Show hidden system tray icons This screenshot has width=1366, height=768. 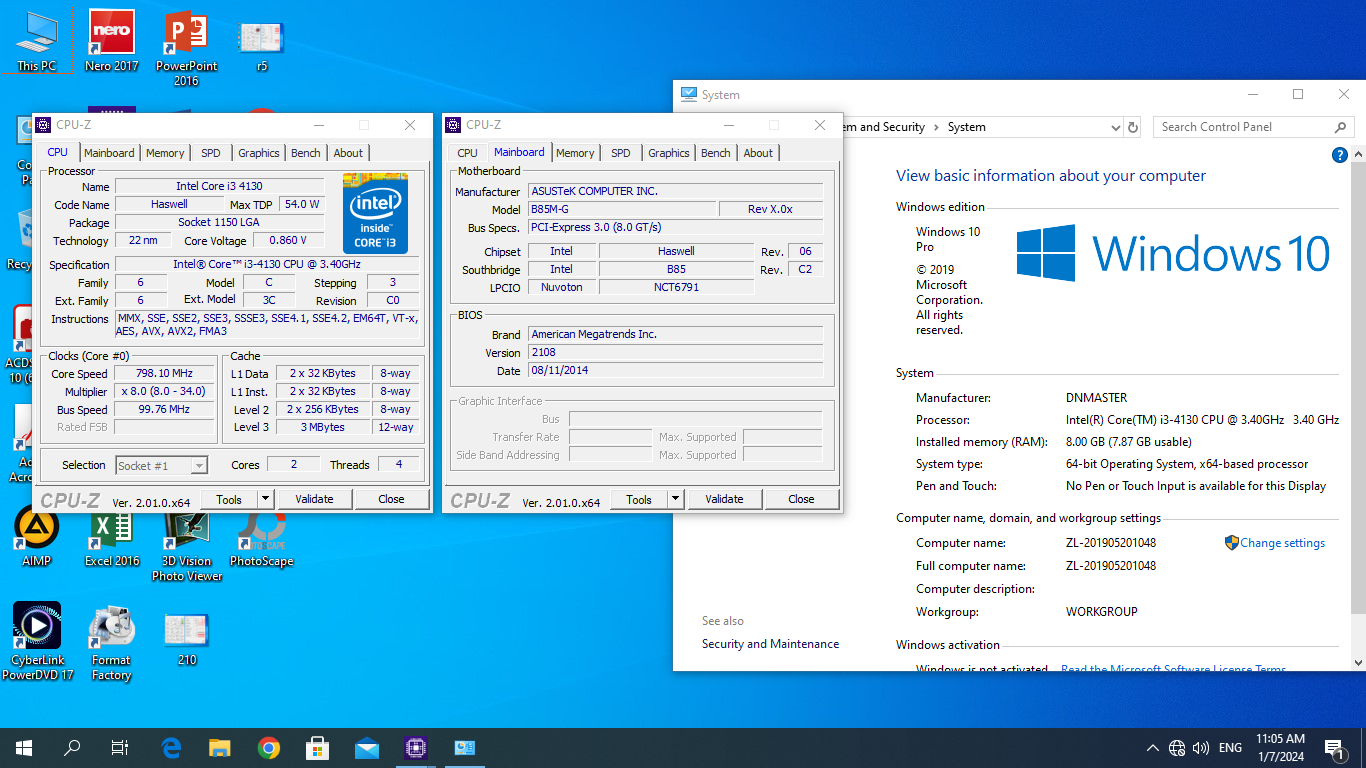pos(1152,748)
